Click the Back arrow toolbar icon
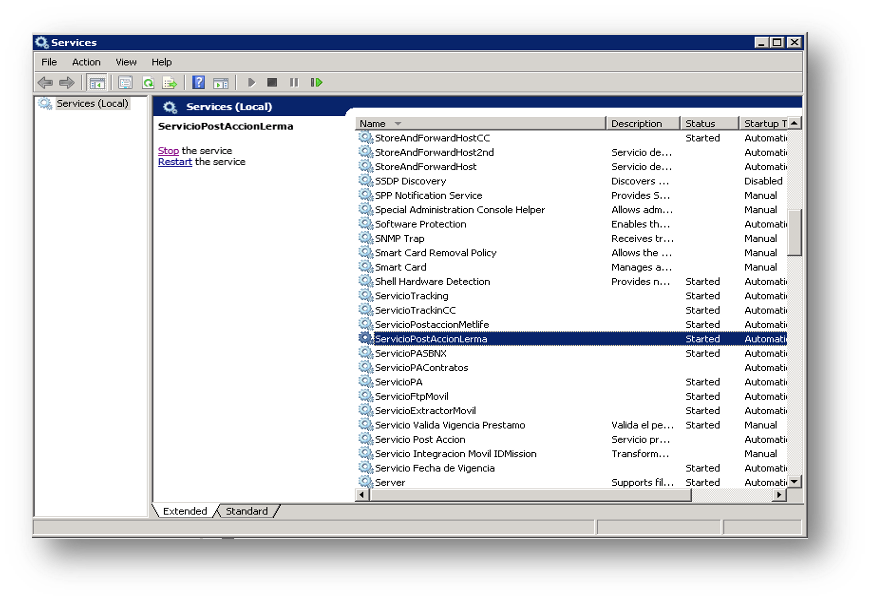The image size is (870, 602). [45, 83]
